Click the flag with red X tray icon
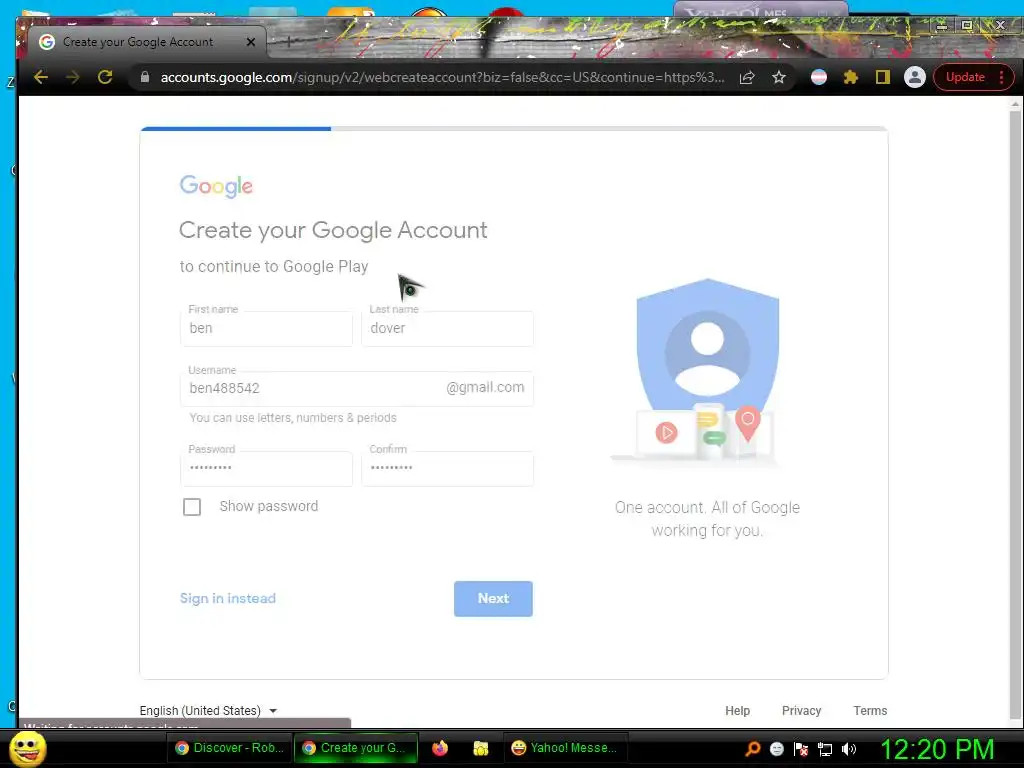The height and width of the screenshot is (768, 1024). point(801,748)
